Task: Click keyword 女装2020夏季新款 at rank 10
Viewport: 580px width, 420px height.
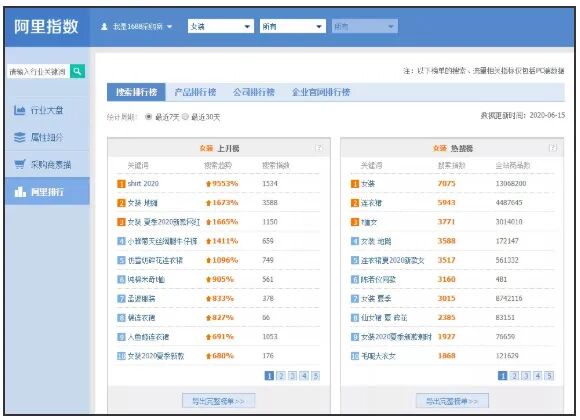Action: (x=156, y=356)
